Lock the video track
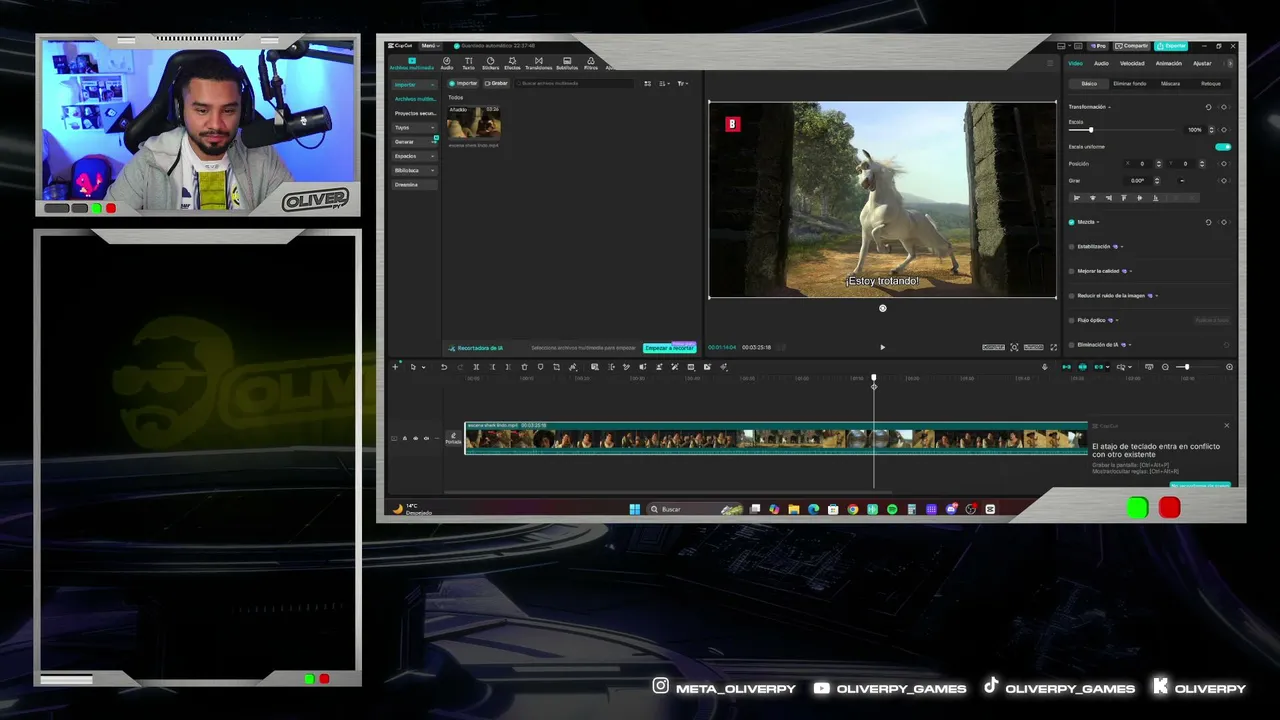Screen dimensions: 1280x720 (404, 438)
